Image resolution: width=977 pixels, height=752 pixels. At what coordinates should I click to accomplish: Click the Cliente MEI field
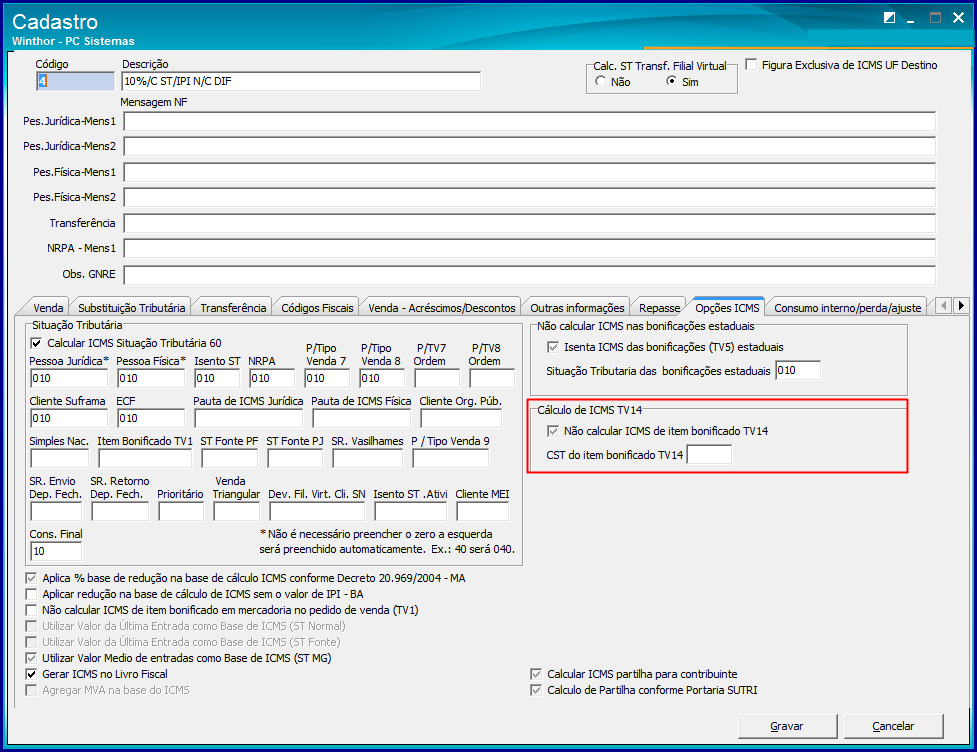pyautogui.click(x=483, y=512)
